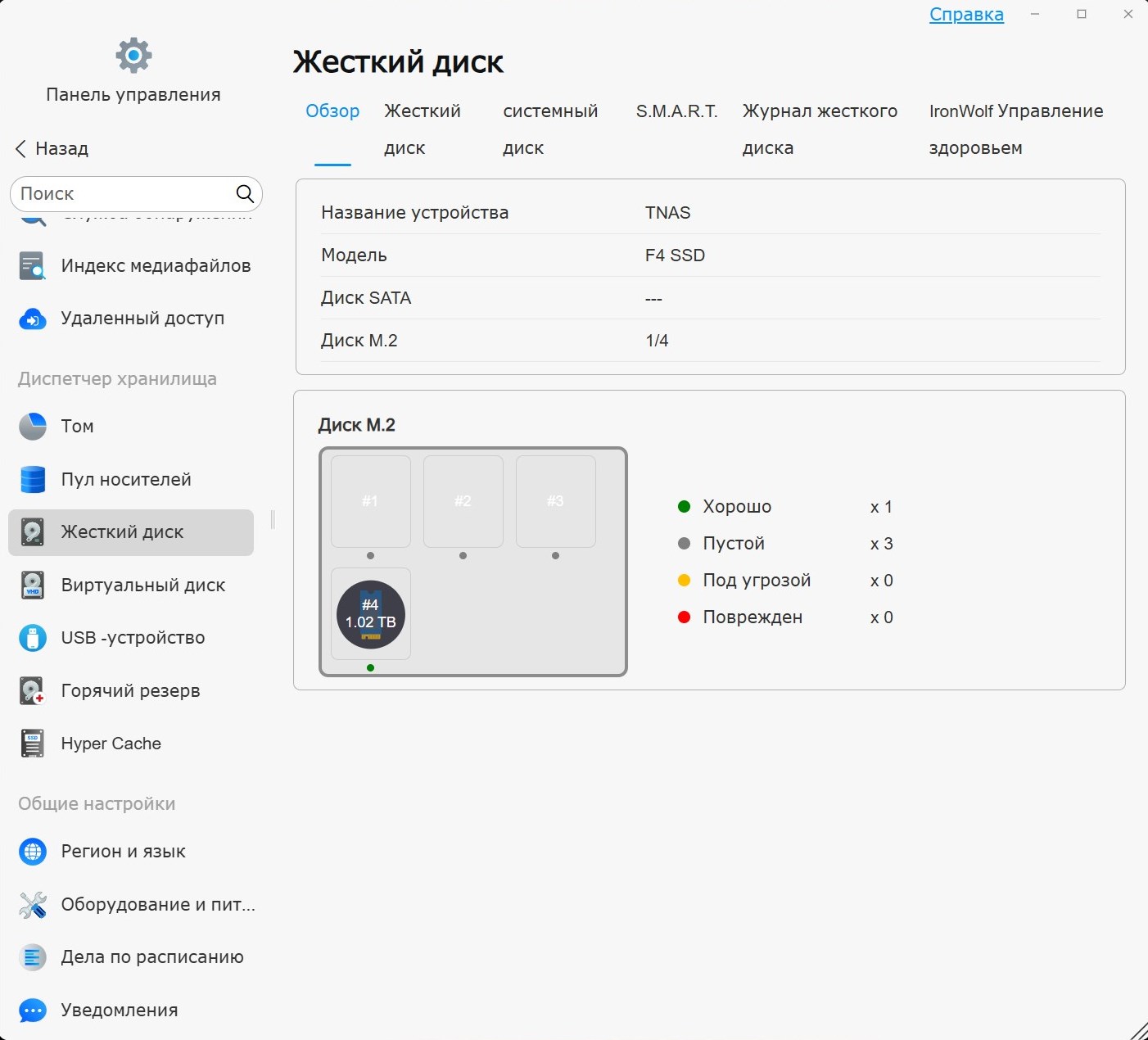Focus the Поиск search field
The image size is (1148, 1040).
tap(136, 193)
